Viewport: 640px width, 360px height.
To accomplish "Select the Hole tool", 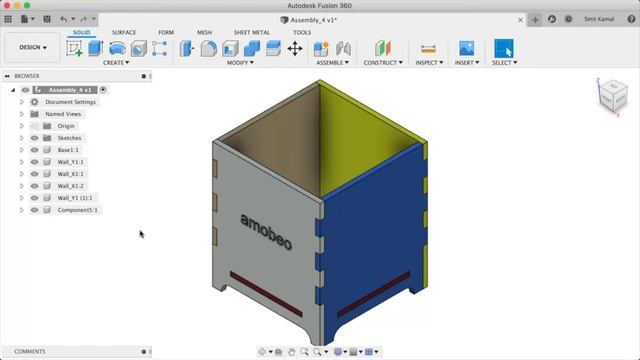I will coord(139,49).
